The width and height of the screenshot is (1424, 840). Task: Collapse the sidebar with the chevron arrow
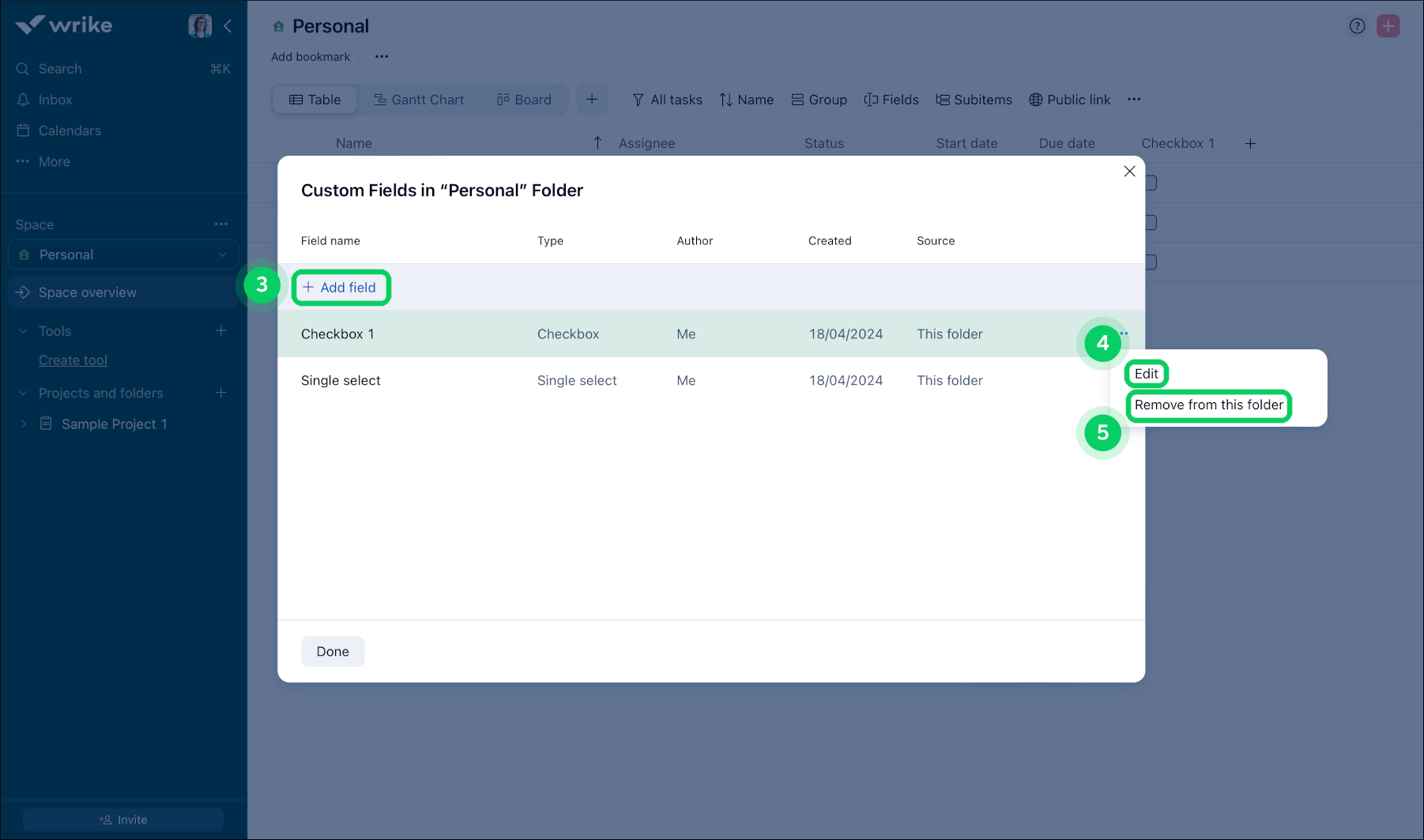click(x=228, y=26)
